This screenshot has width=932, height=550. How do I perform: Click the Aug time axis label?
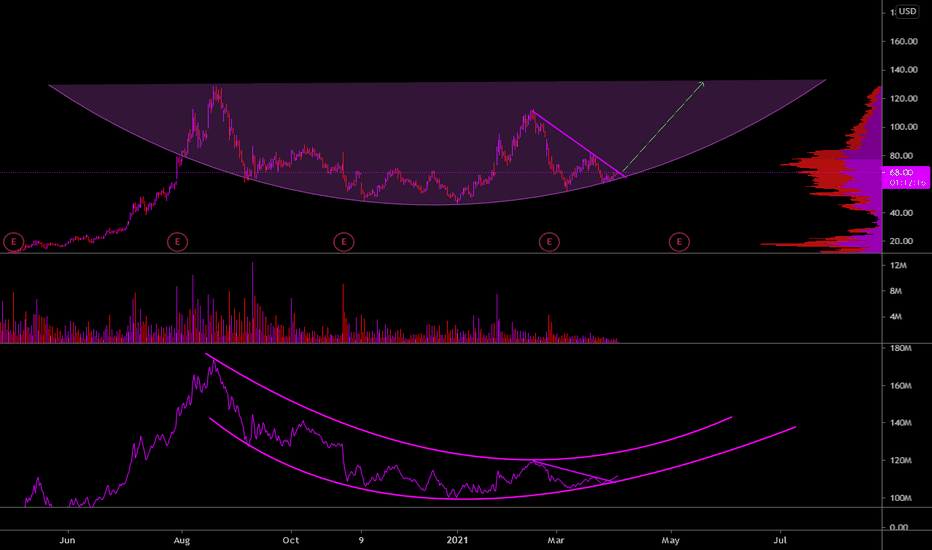(x=181, y=540)
